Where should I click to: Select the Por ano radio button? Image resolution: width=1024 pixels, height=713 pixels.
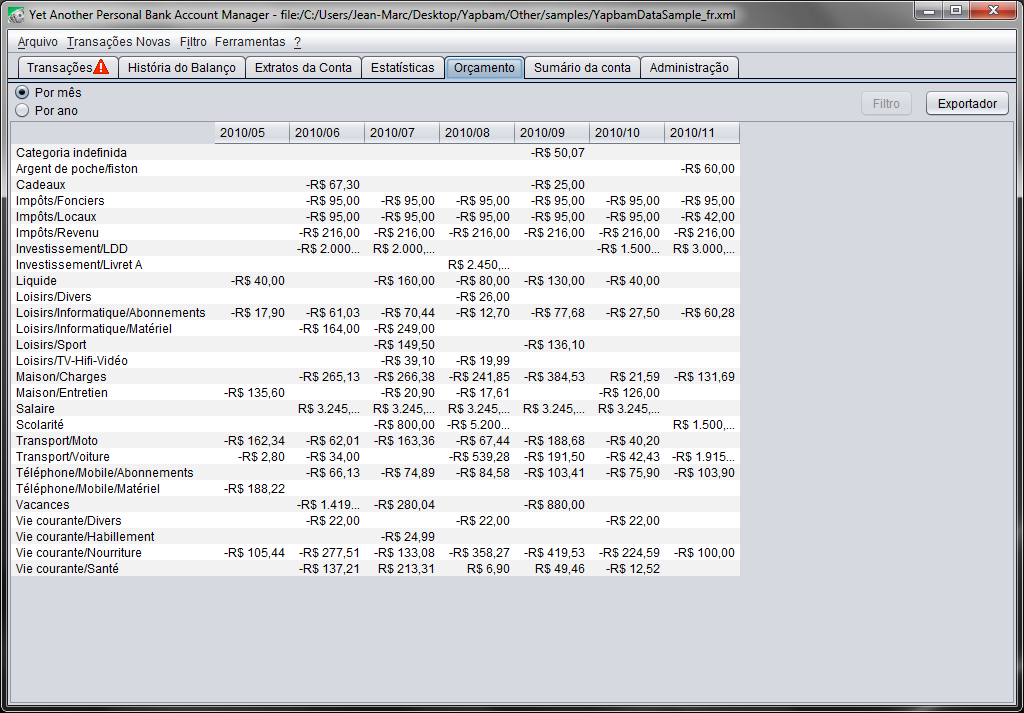pos(22,110)
